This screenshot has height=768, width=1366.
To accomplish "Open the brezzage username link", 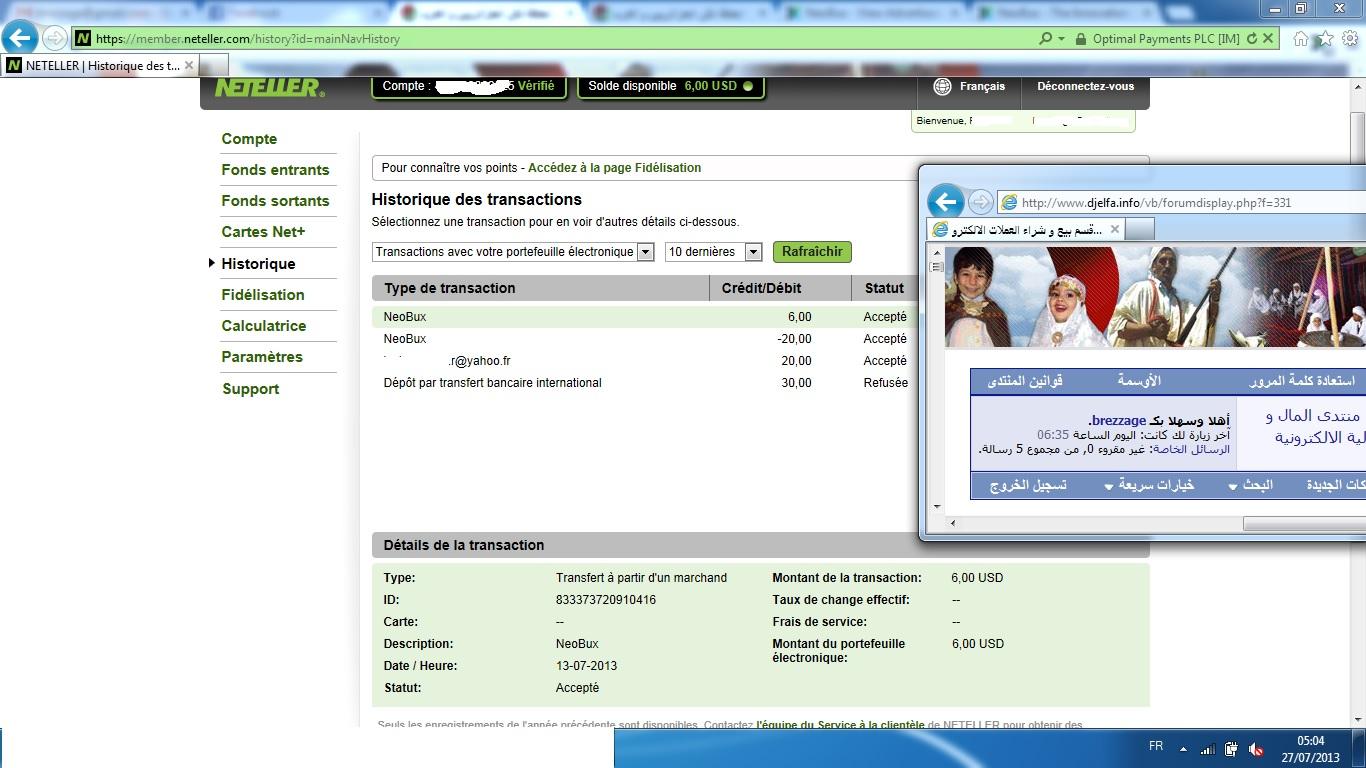I will (1118, 421).
